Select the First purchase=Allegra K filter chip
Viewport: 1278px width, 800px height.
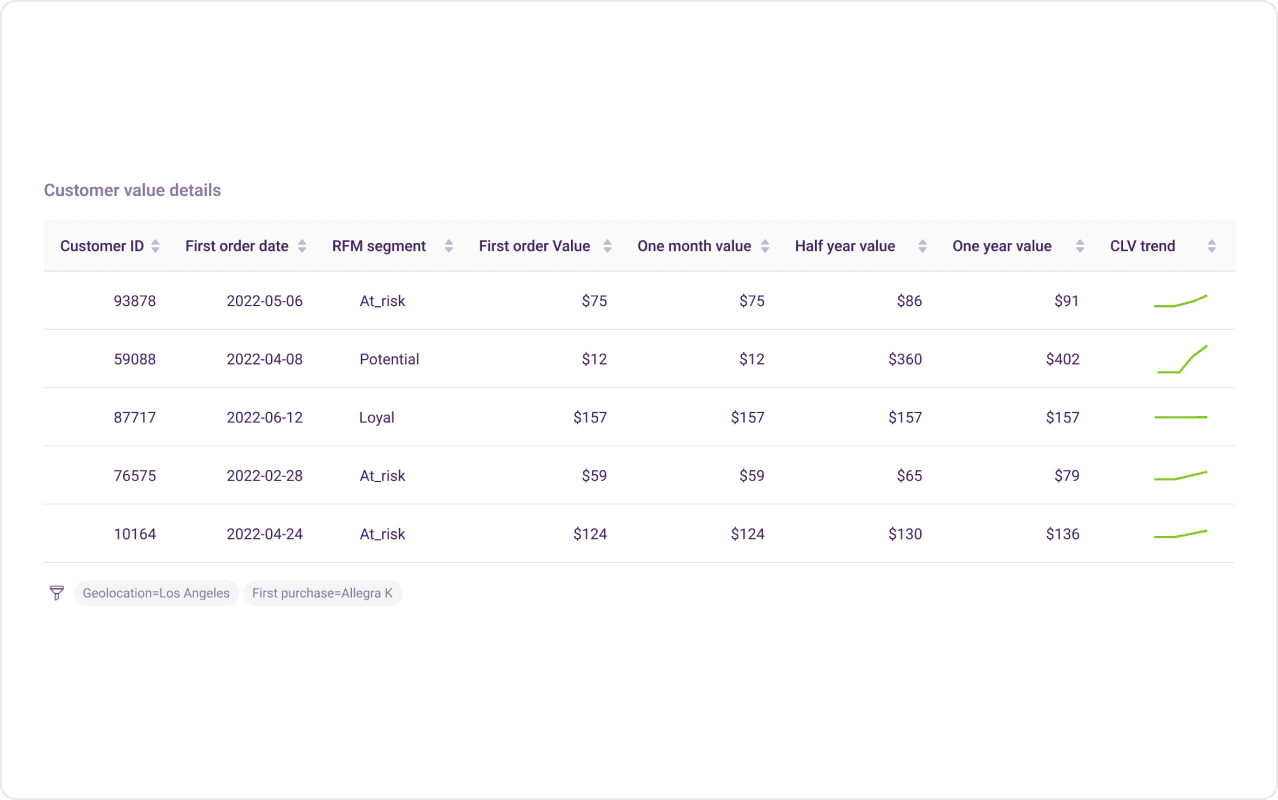[x=323, y=593]
